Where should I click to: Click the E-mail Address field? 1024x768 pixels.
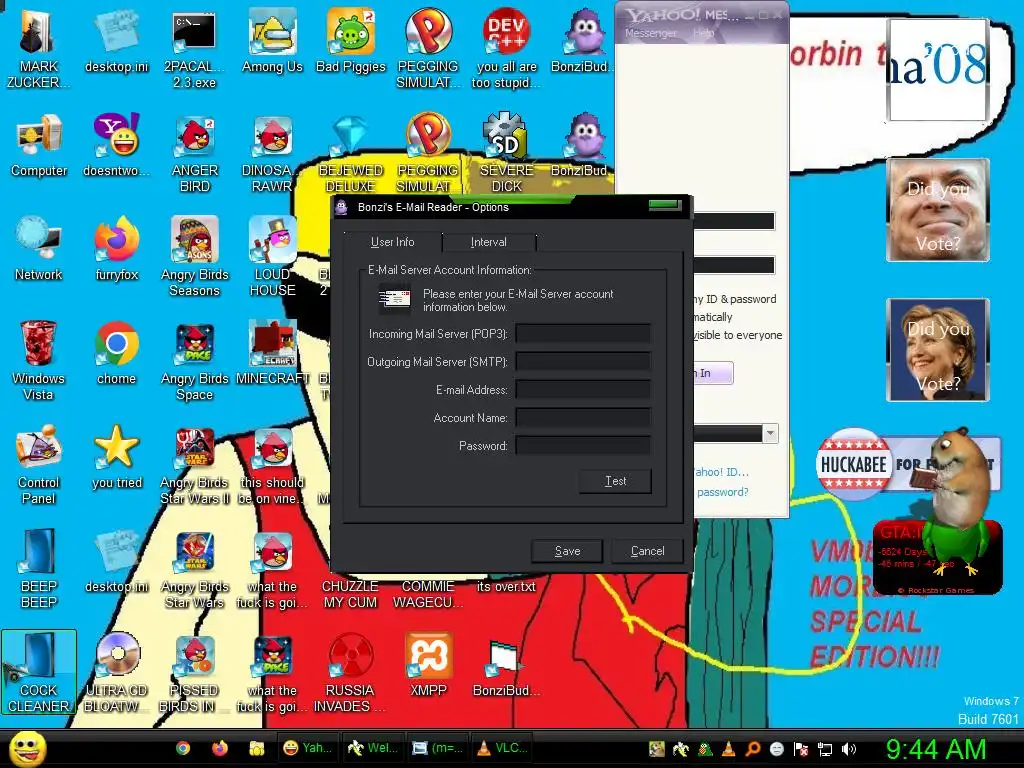pos(583,390)
